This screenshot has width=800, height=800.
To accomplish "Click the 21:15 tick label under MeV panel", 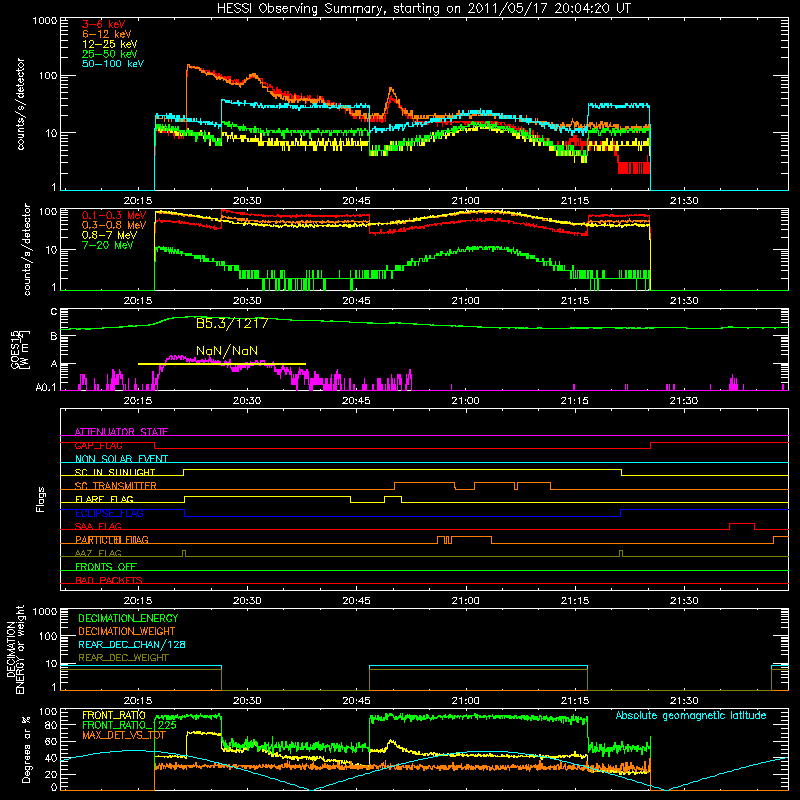I will pos(574,301).
